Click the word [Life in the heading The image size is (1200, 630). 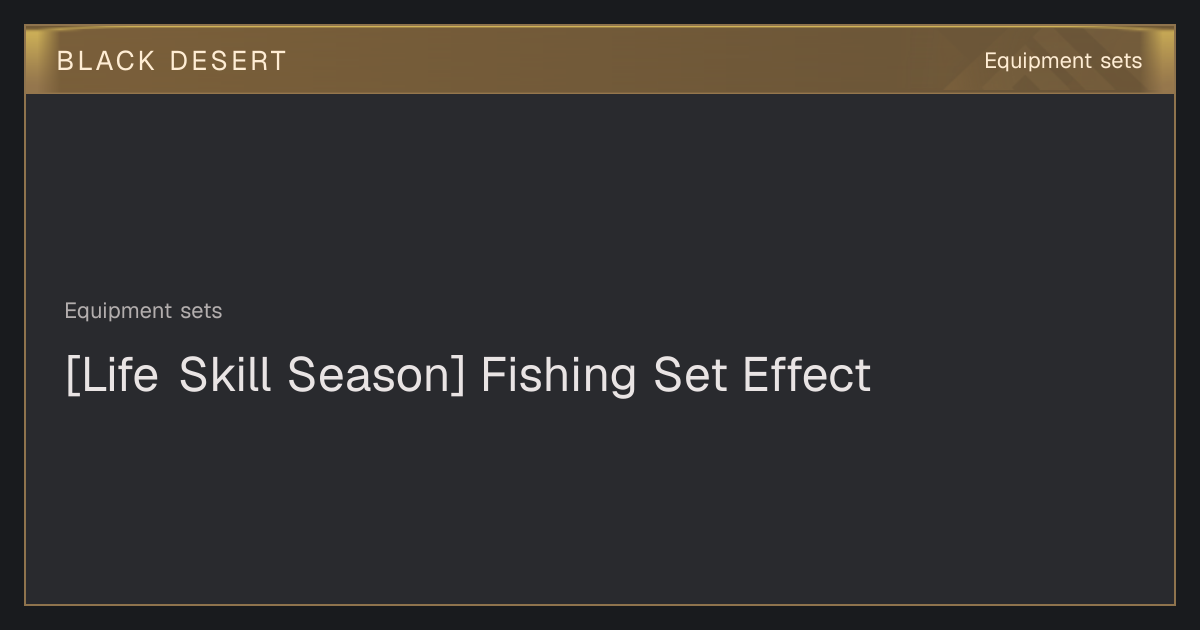tap(111, 375)
